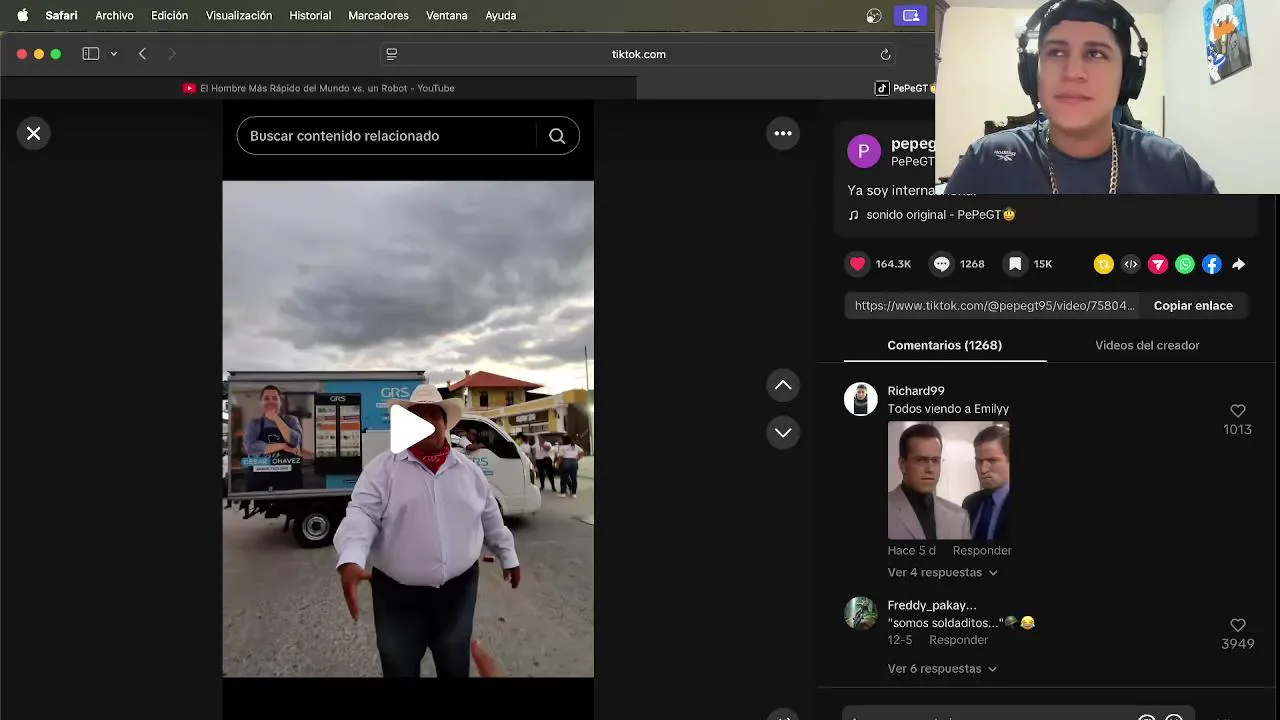The image size is (1280, 720).
Task: Switch to Videos del creador tab
Action: pos(1147,345)
